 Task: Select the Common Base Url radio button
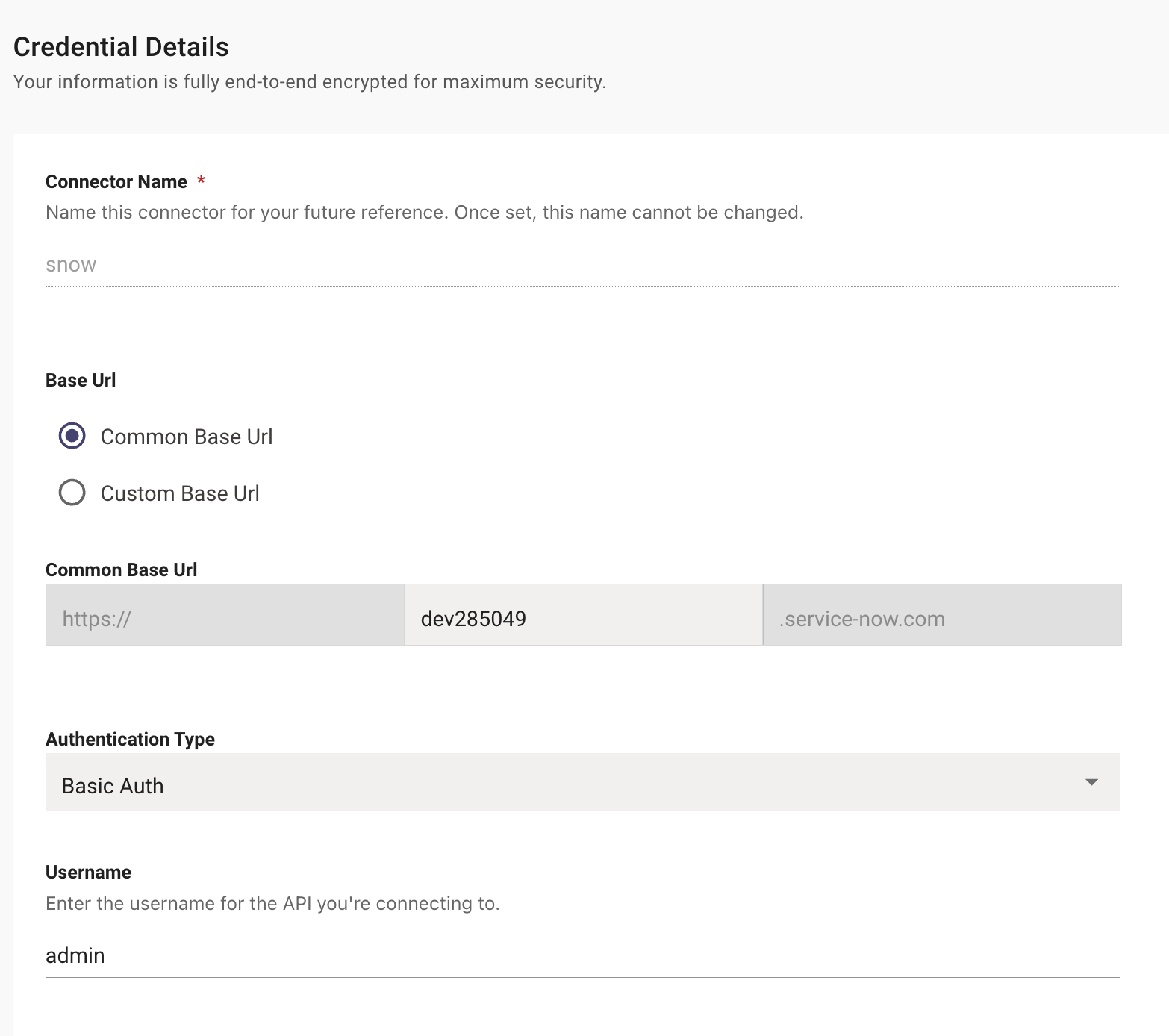[72, 436]
